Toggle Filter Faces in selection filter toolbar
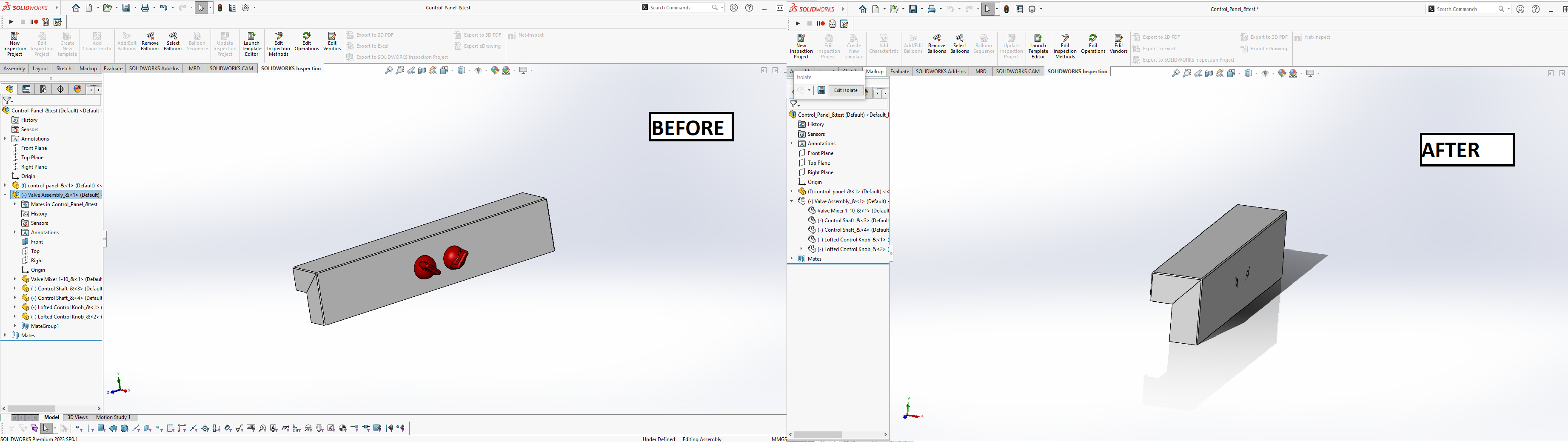Screen dimensions: 1568x442 click(102, 429)
